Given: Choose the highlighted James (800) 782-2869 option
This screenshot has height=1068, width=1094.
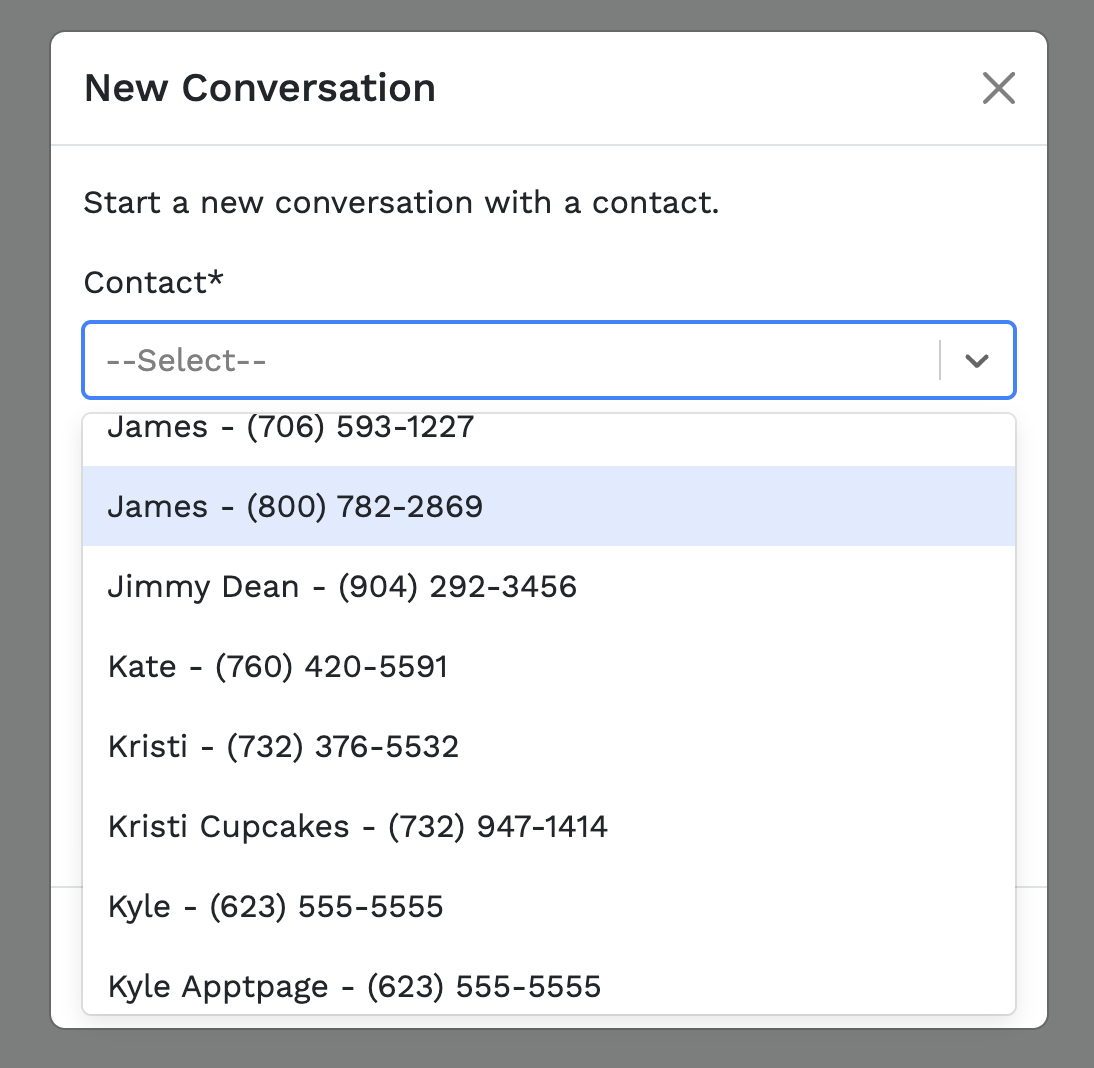Looking at the screenshot, I should point(548,506).
